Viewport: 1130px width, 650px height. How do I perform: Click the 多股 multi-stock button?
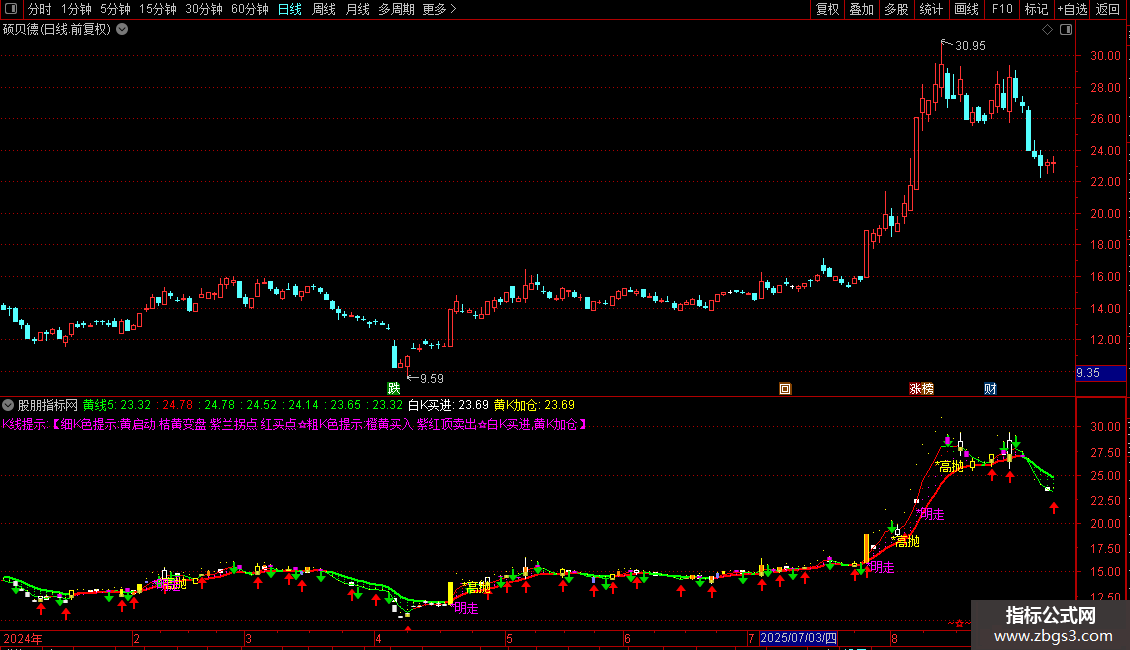pyautogui.click(x=896, y=9)
